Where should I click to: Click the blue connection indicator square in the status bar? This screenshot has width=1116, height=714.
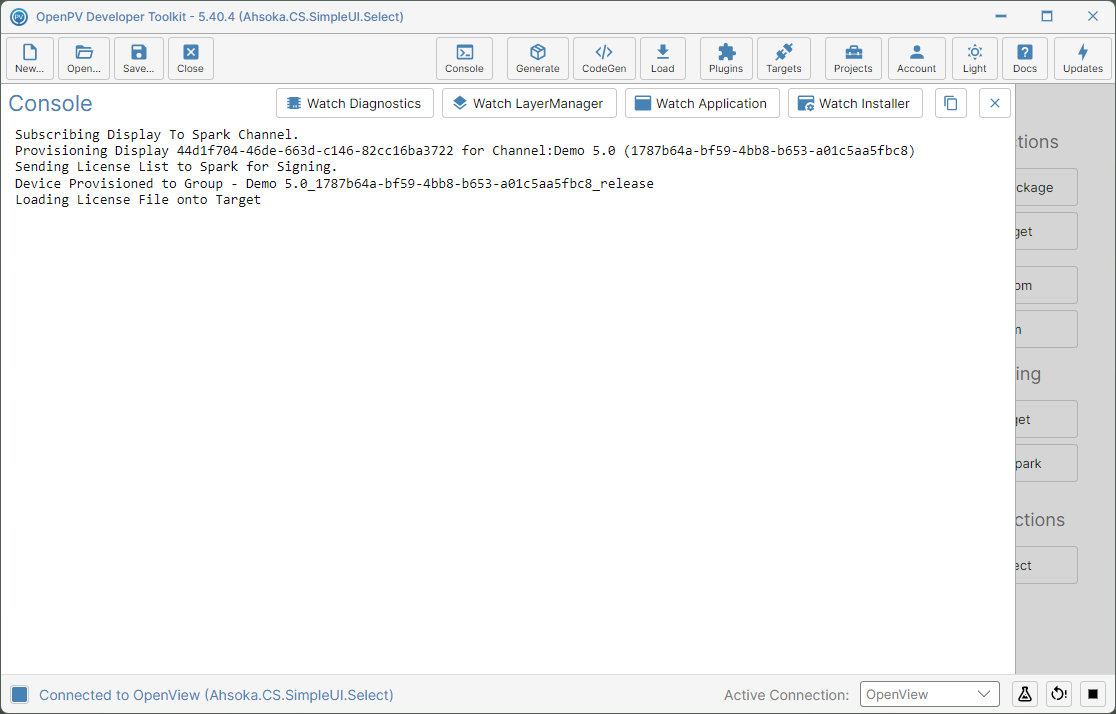tap(20, 695)
